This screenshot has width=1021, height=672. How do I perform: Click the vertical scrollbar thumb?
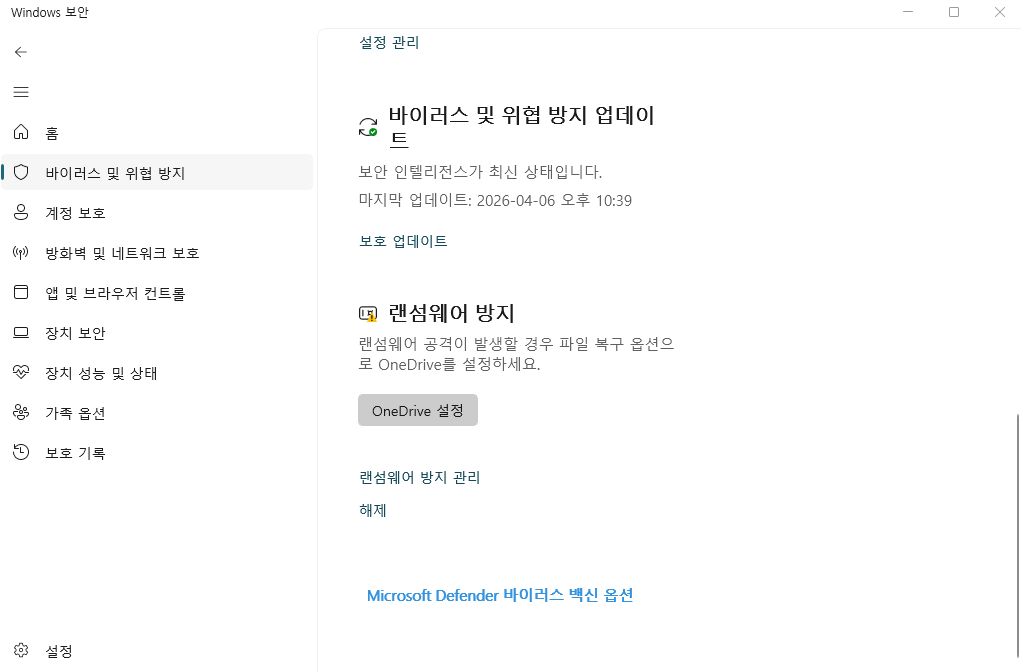(x=1017, y=535)
